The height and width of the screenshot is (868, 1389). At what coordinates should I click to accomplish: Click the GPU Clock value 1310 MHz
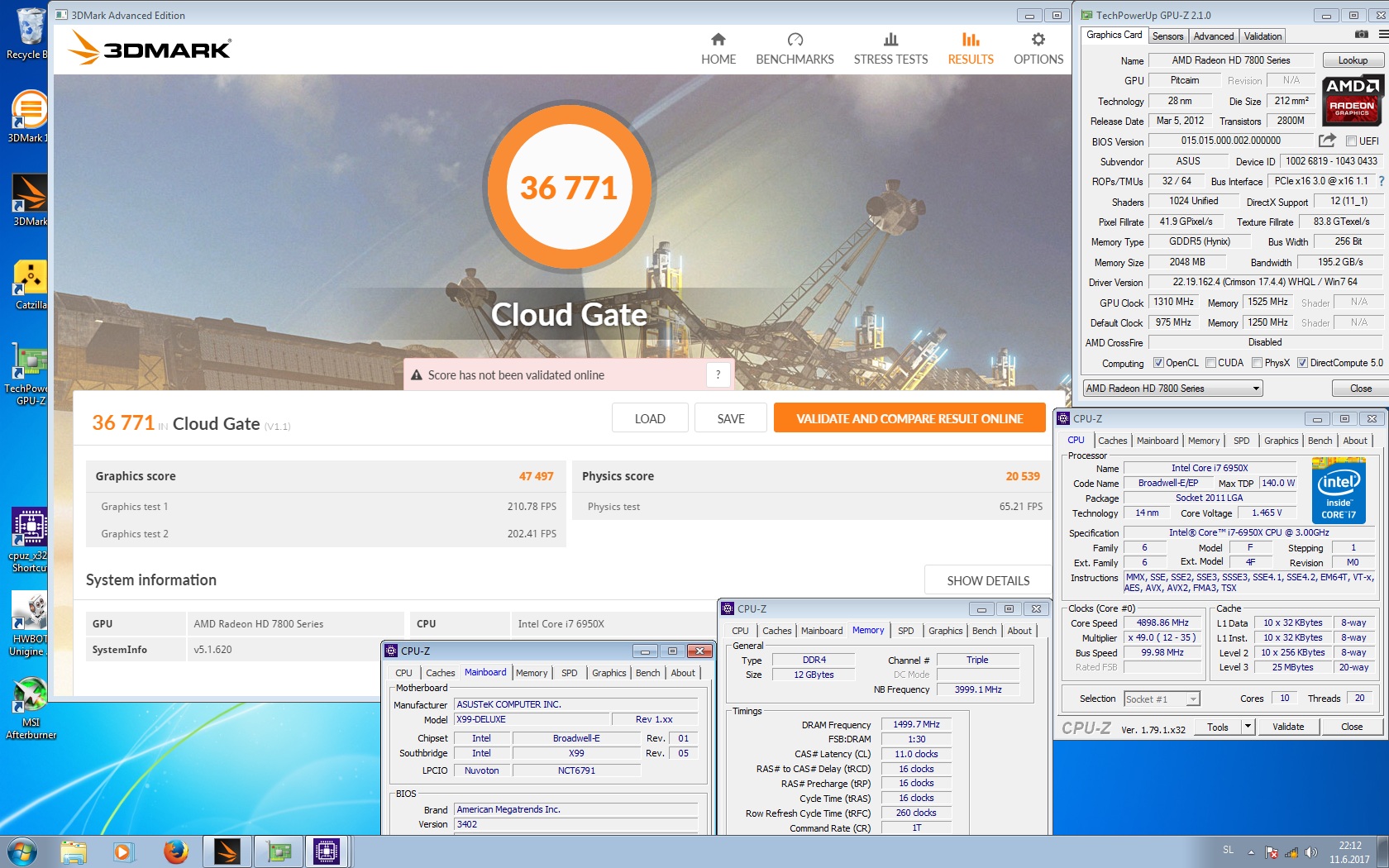point(1173,303)
